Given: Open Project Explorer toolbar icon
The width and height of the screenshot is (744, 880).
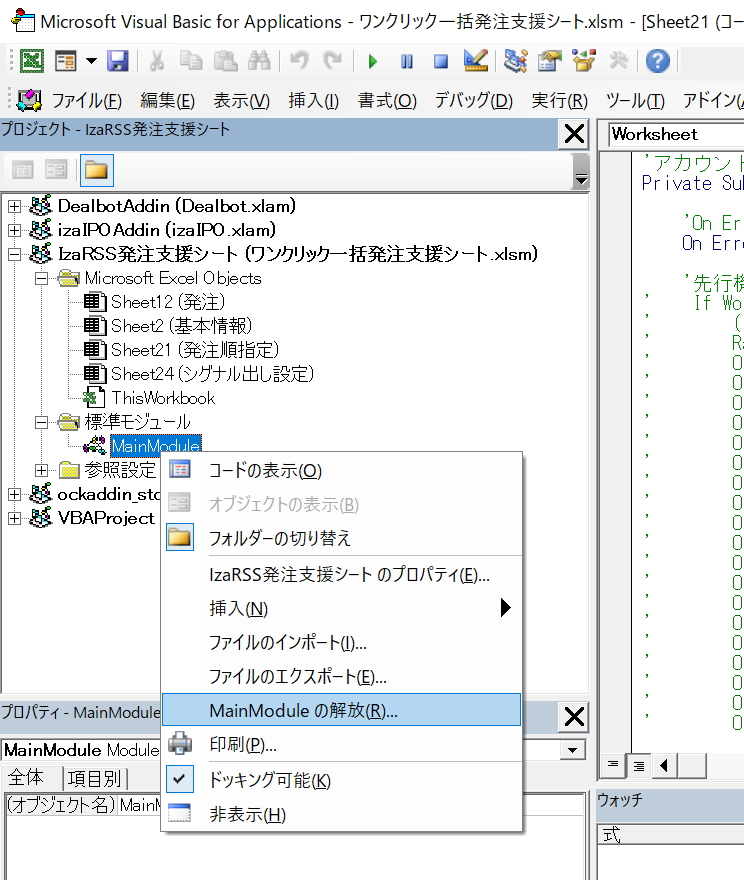Looking at the screenshot, I should [x=515, y=61].
